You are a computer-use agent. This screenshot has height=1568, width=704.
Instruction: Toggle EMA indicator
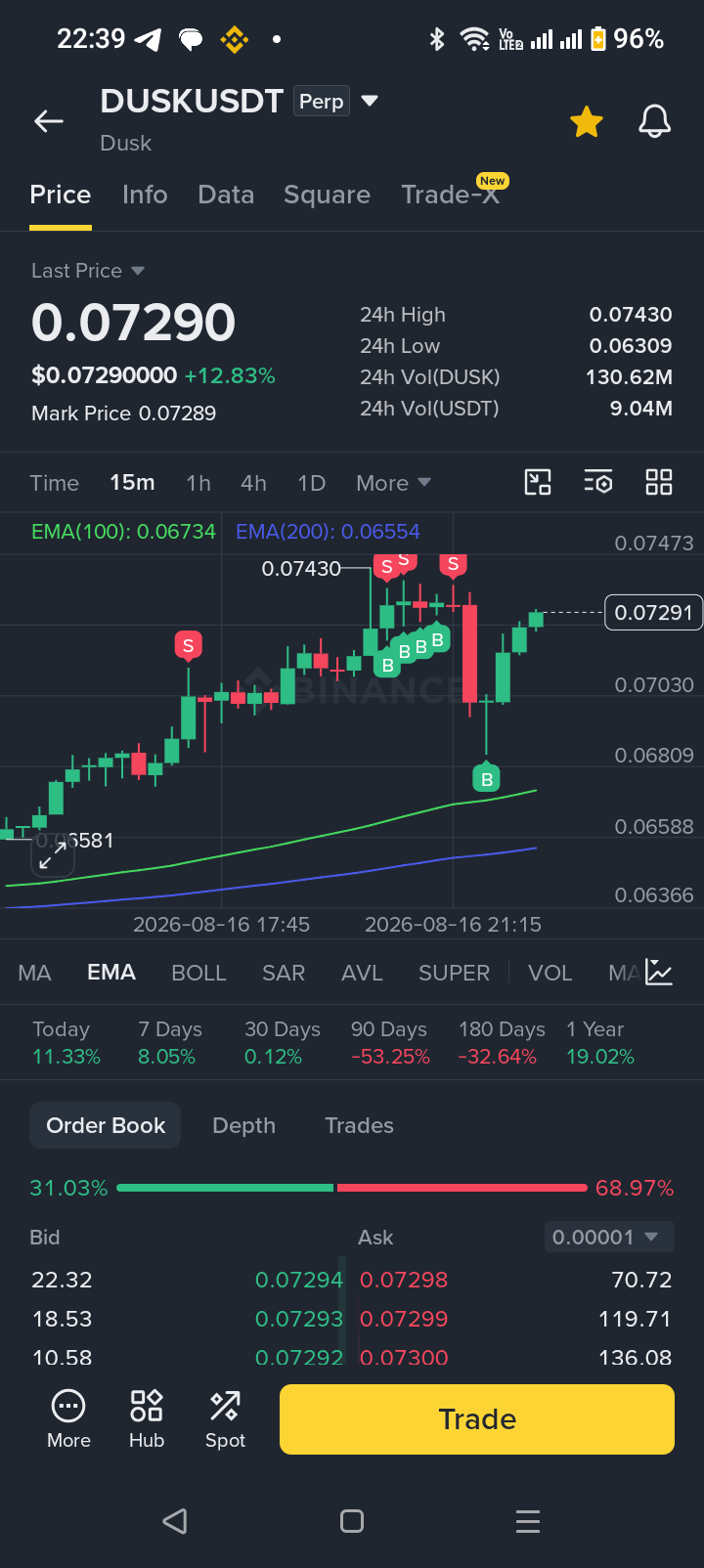pyautogui.click(x=111, y=973)
